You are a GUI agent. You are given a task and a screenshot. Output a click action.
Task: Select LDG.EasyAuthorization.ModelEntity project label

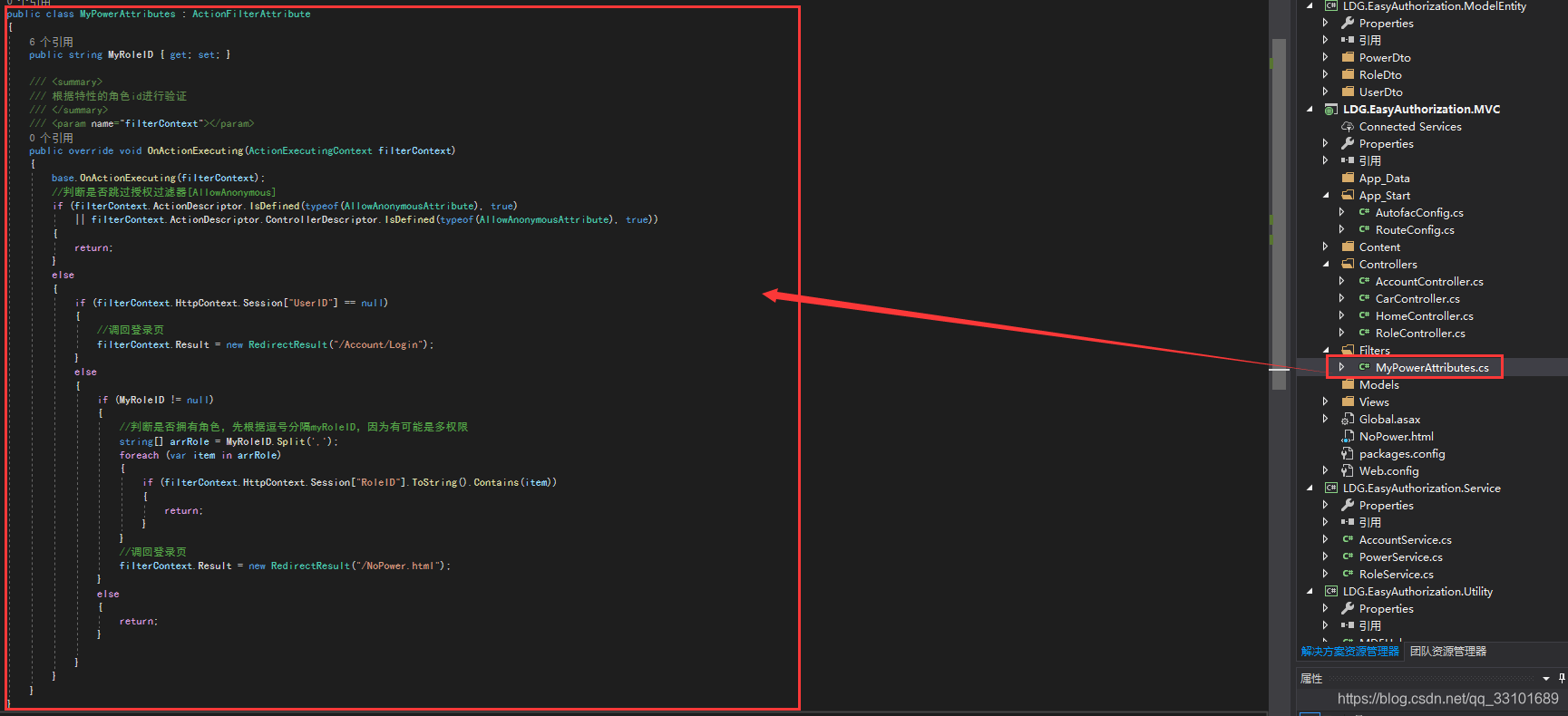[x=1435, y=5]
